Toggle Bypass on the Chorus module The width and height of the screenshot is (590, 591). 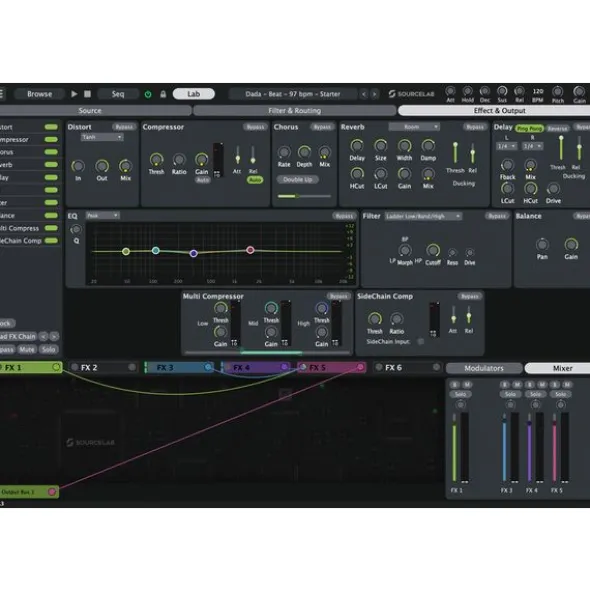322,127
